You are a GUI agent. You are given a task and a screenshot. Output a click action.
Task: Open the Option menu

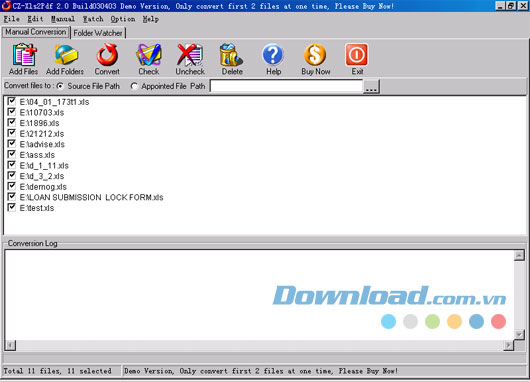click(x=123, y=19)
